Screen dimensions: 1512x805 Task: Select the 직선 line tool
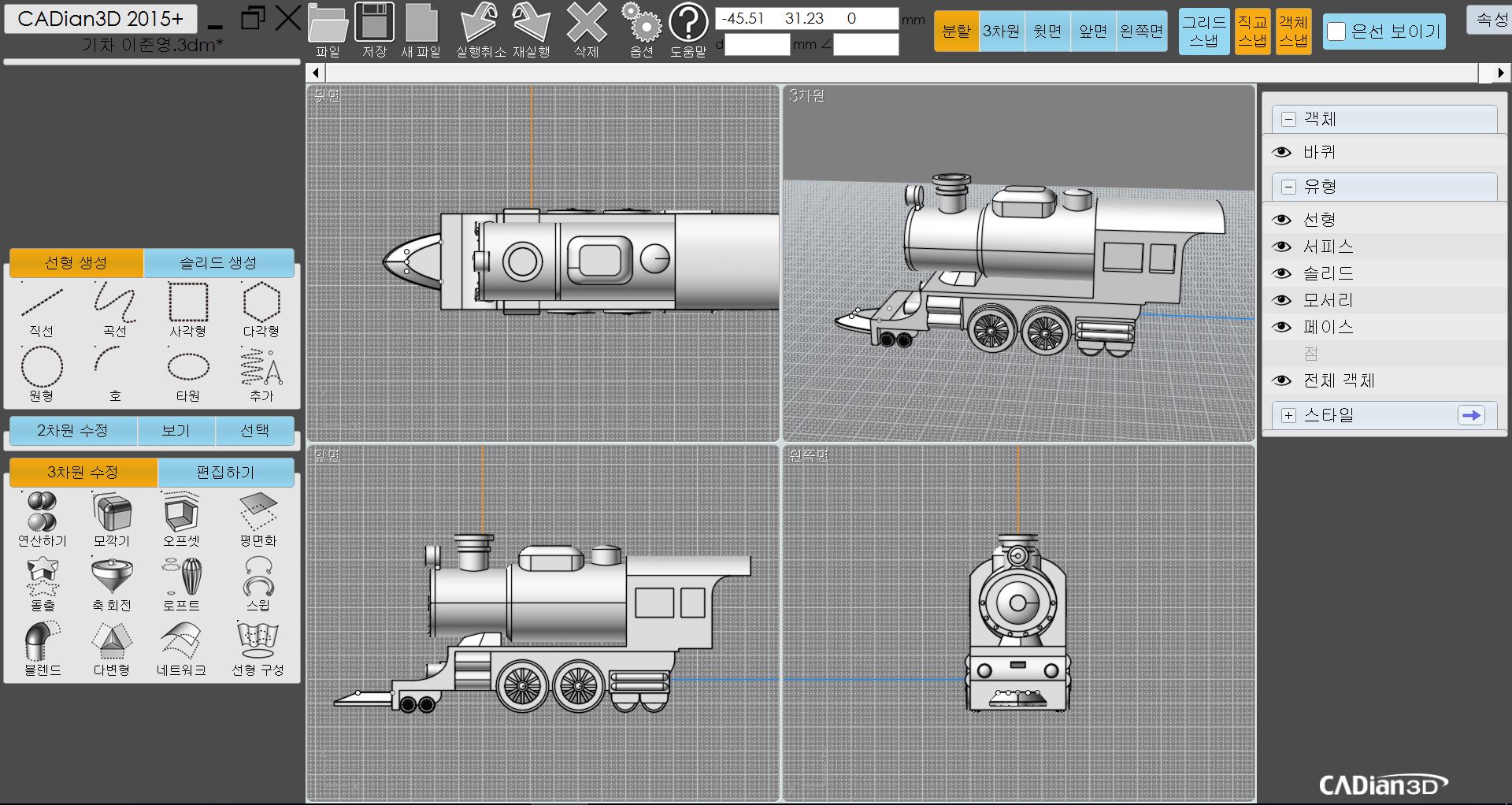[x=42, y=303]
